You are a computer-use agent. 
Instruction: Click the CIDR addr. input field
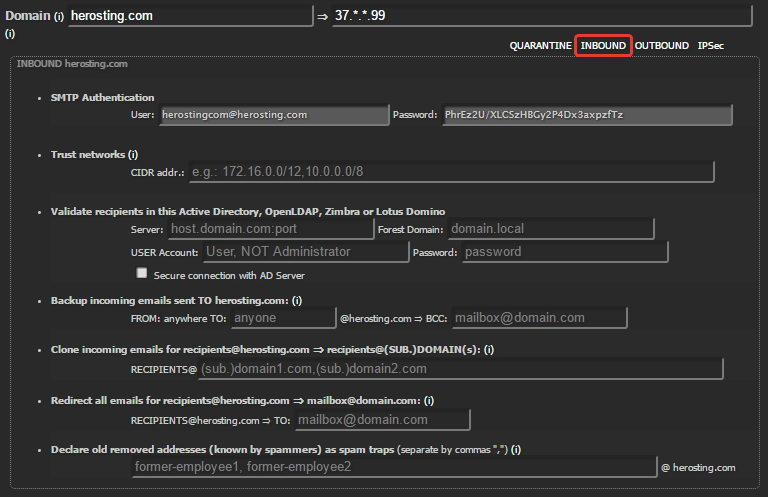coord(452,172)
